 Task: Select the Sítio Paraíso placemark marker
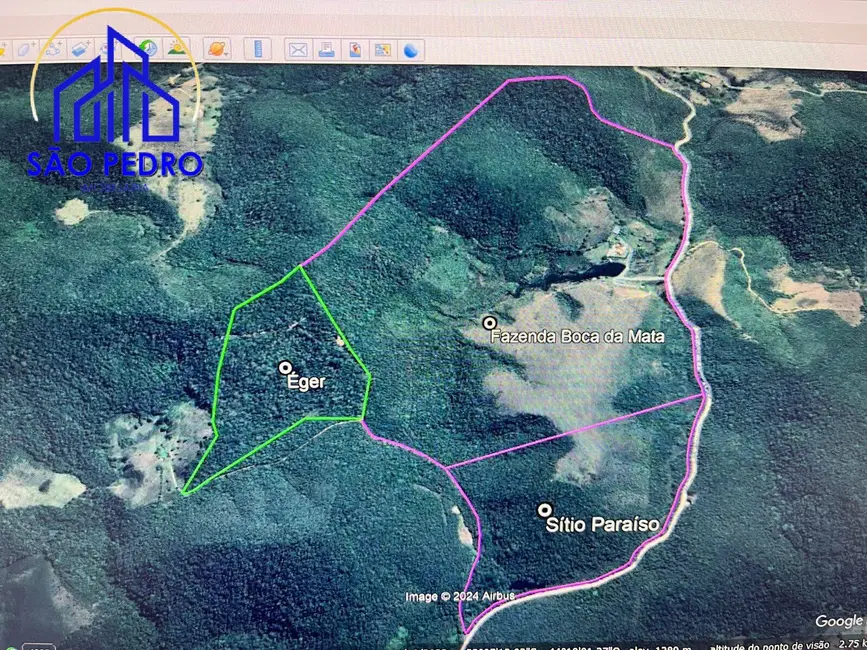545,510
